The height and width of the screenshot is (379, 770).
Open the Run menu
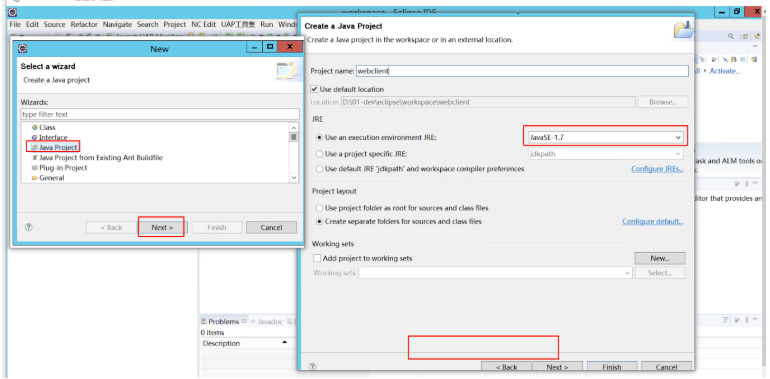pos(267,24)
